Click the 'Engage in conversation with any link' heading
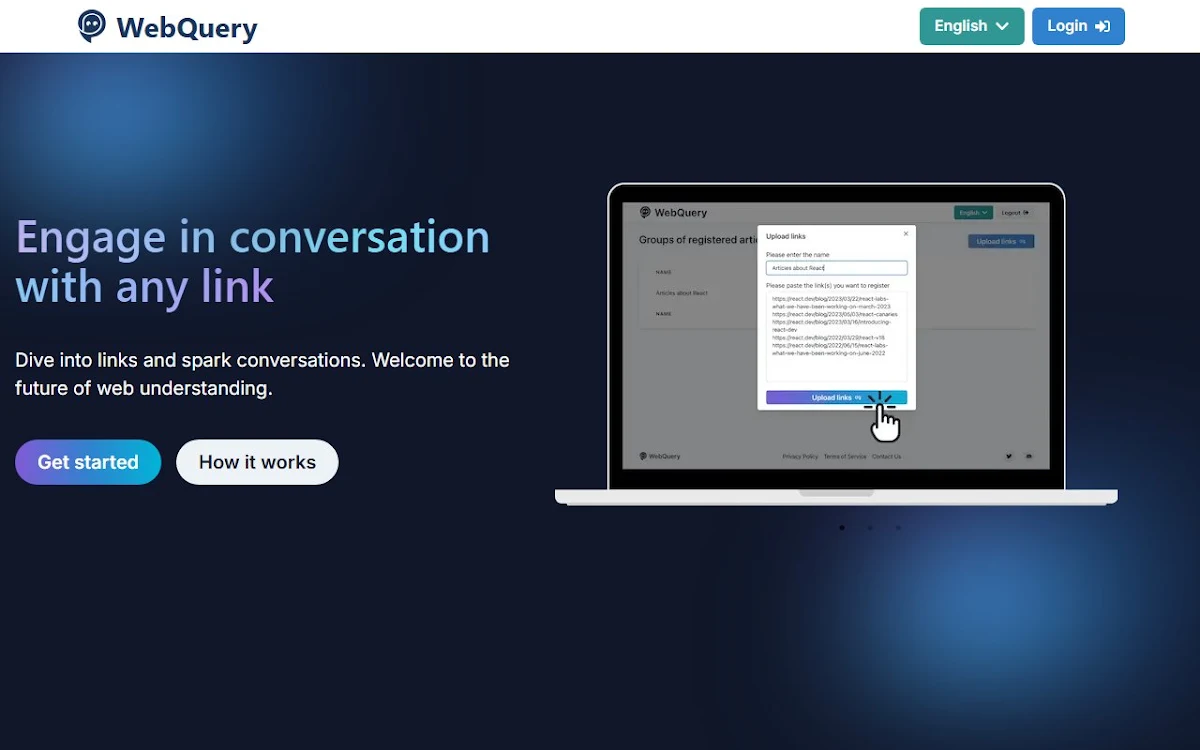 [253, 261]
